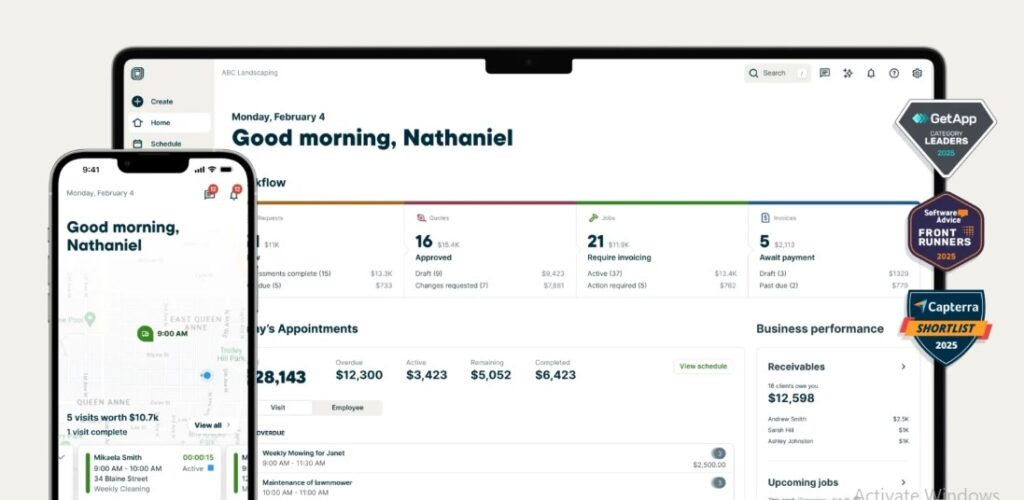1024x500 pixels.
Task: Click the green truck map marker
Action: coord(147,334)
